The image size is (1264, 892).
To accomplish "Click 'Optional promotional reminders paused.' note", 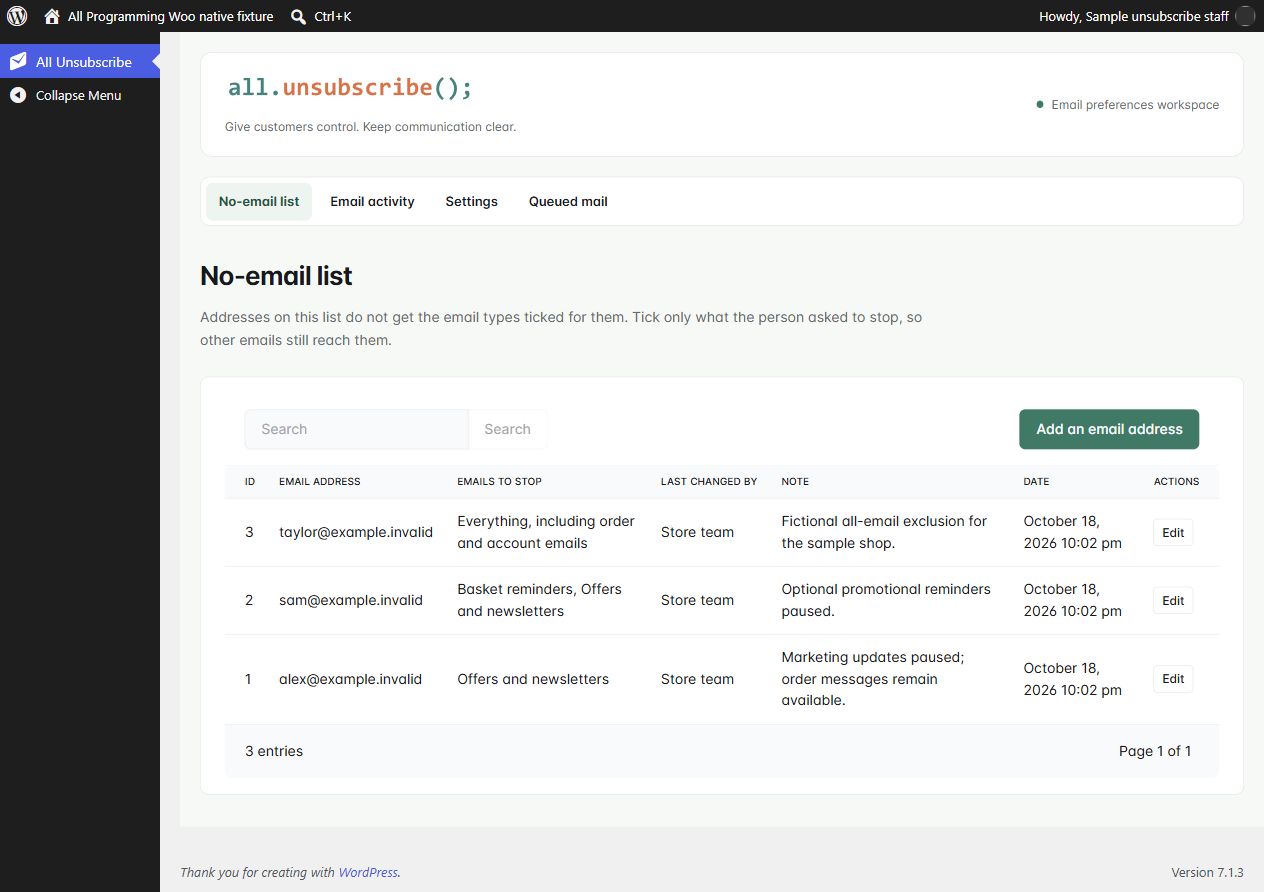I will 886,600.
